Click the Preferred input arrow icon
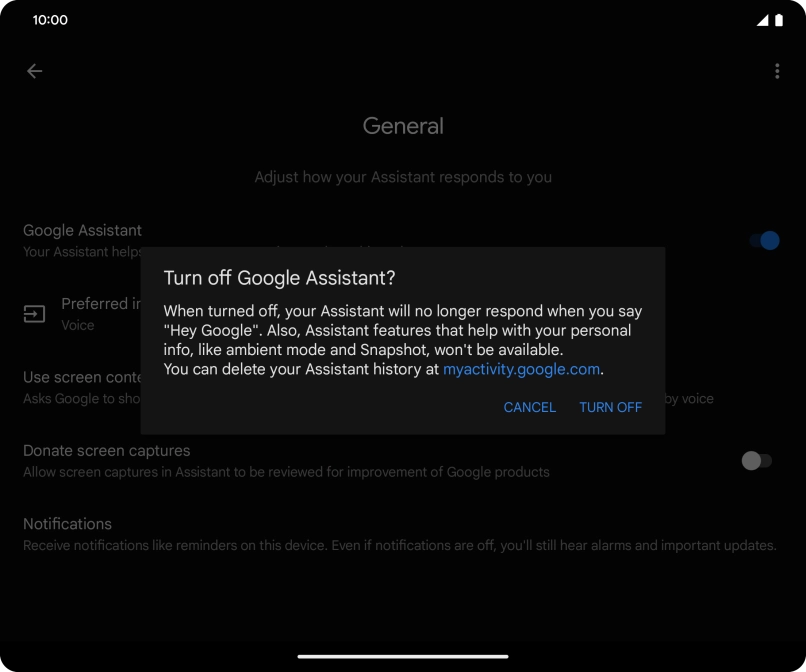Viewport: 806px width, 672px height. coord(35,314)
